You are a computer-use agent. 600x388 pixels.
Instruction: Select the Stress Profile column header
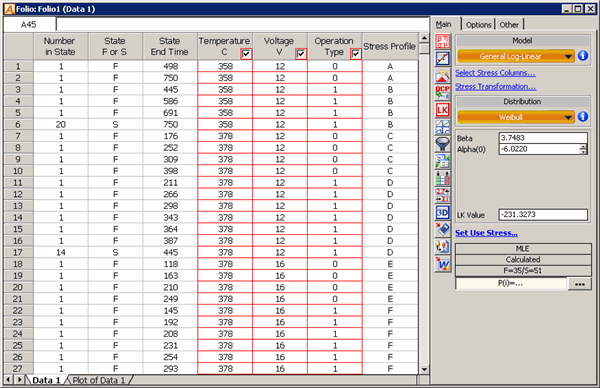tap(390, 46)
